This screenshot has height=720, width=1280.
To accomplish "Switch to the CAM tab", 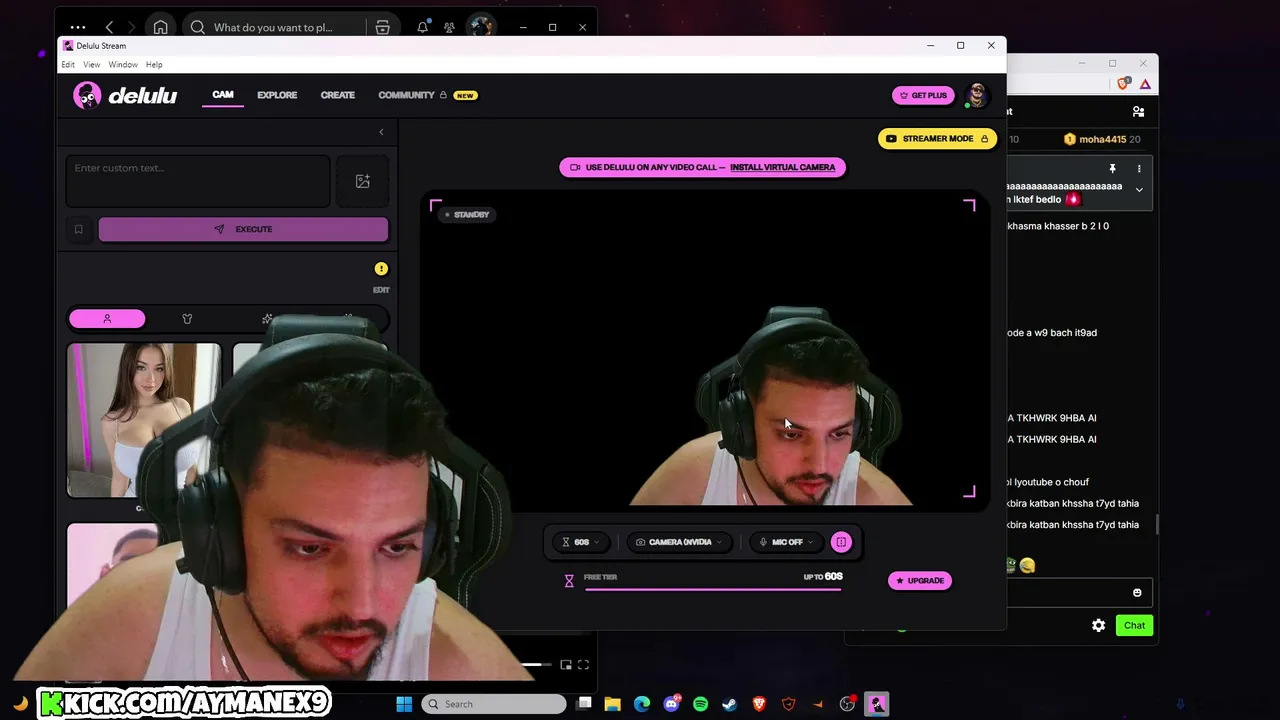I will [x=223, y=95].
